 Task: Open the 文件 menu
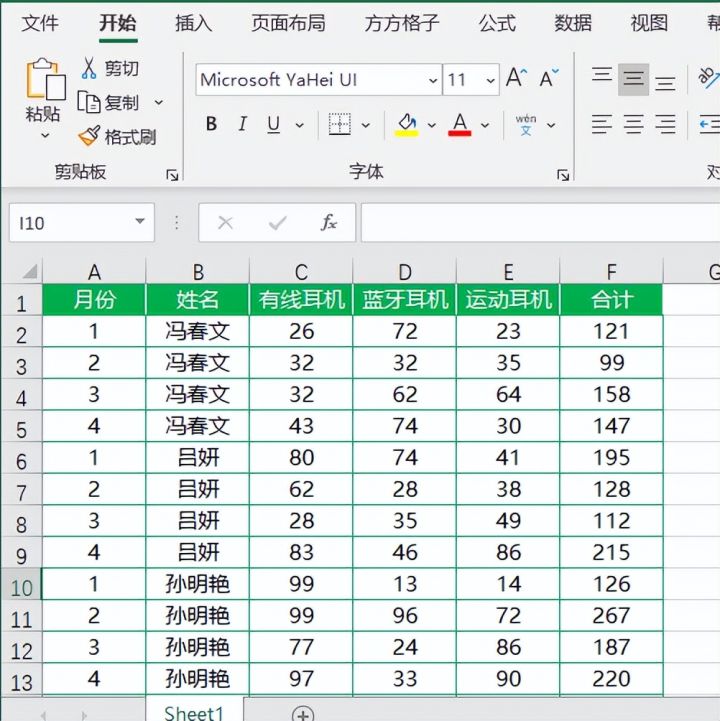click(x=40, y=23)
